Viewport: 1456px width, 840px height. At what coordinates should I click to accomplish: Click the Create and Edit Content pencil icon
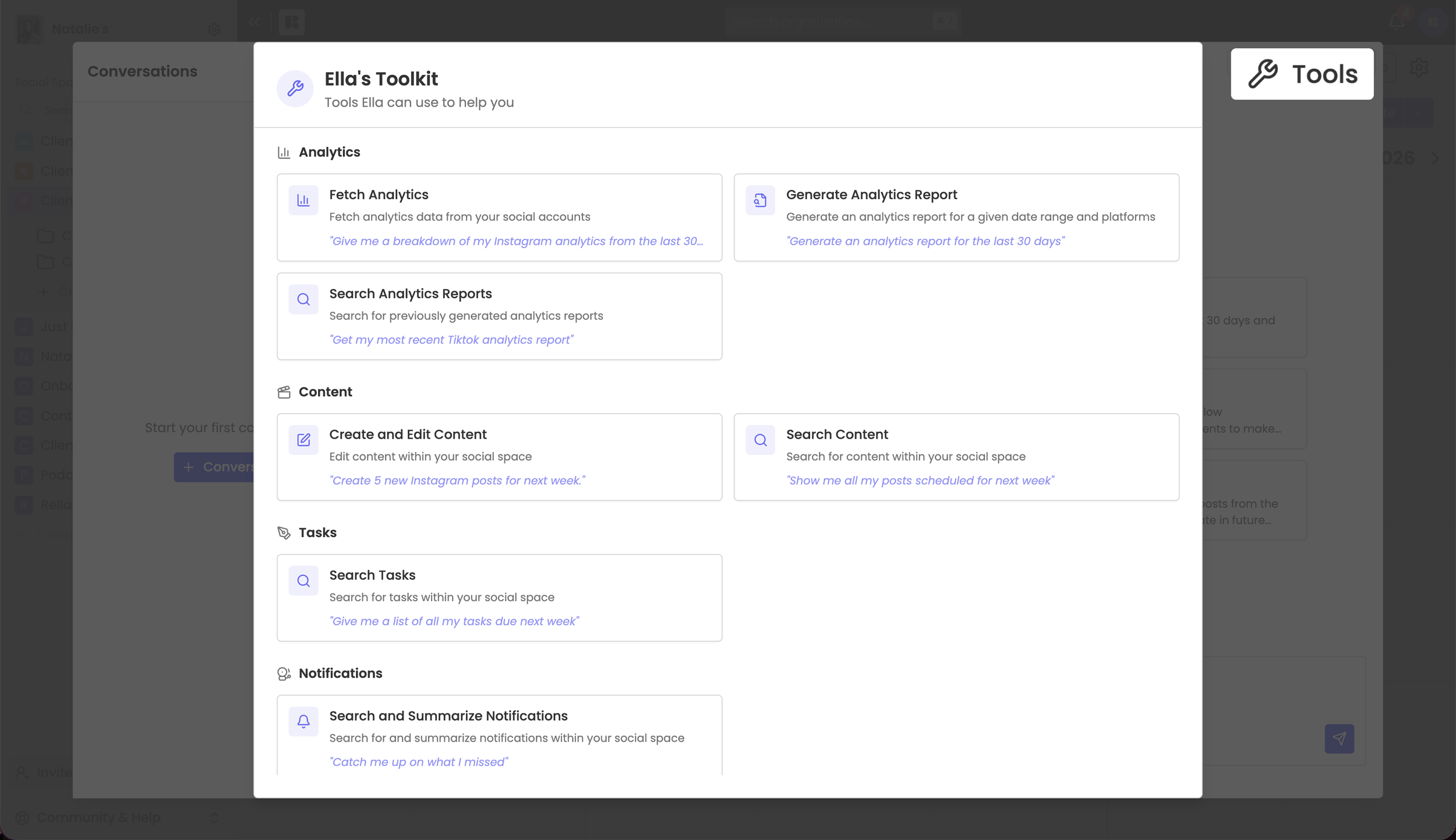click(x=303, y=440)
